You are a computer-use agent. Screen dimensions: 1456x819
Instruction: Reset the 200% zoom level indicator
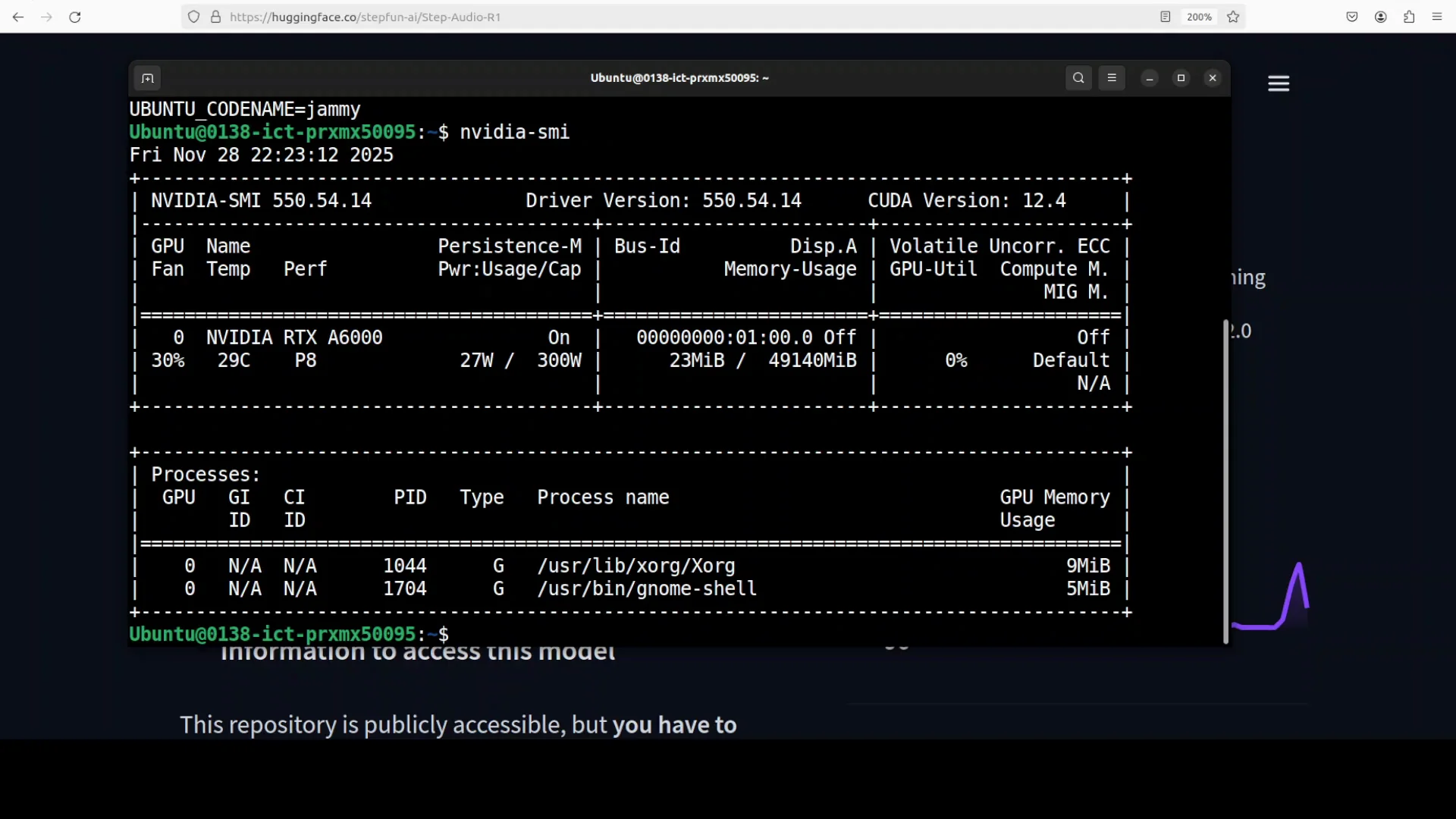(x=1199, y=17)
